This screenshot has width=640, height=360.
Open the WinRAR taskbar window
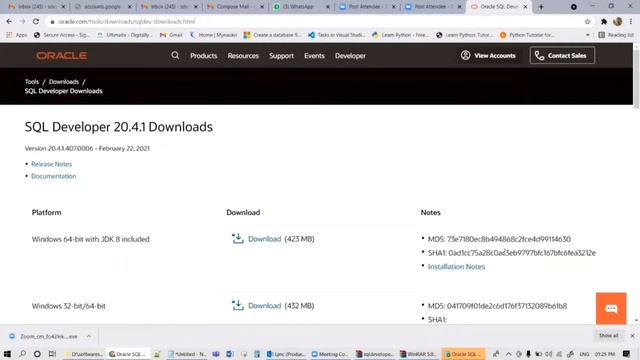click(x=418, y=354)
